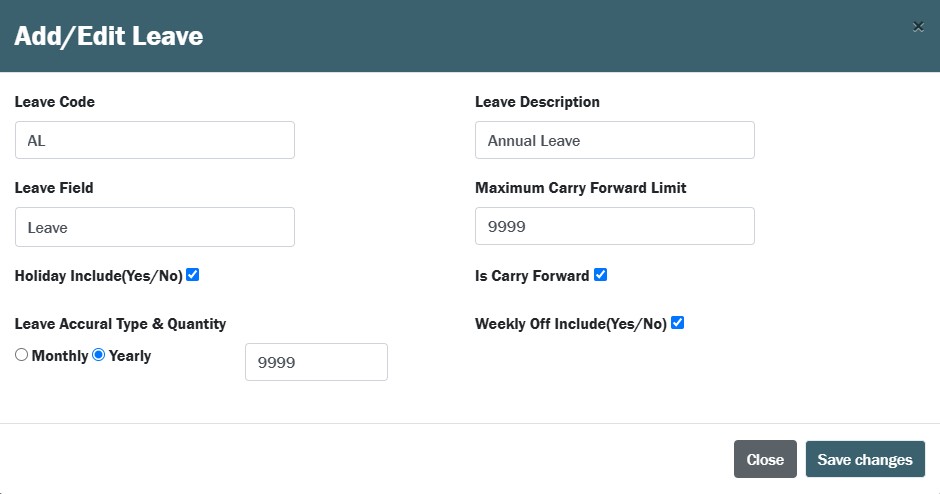
Task: Select the Monthly accrual radio button
Action: (21, 355)
